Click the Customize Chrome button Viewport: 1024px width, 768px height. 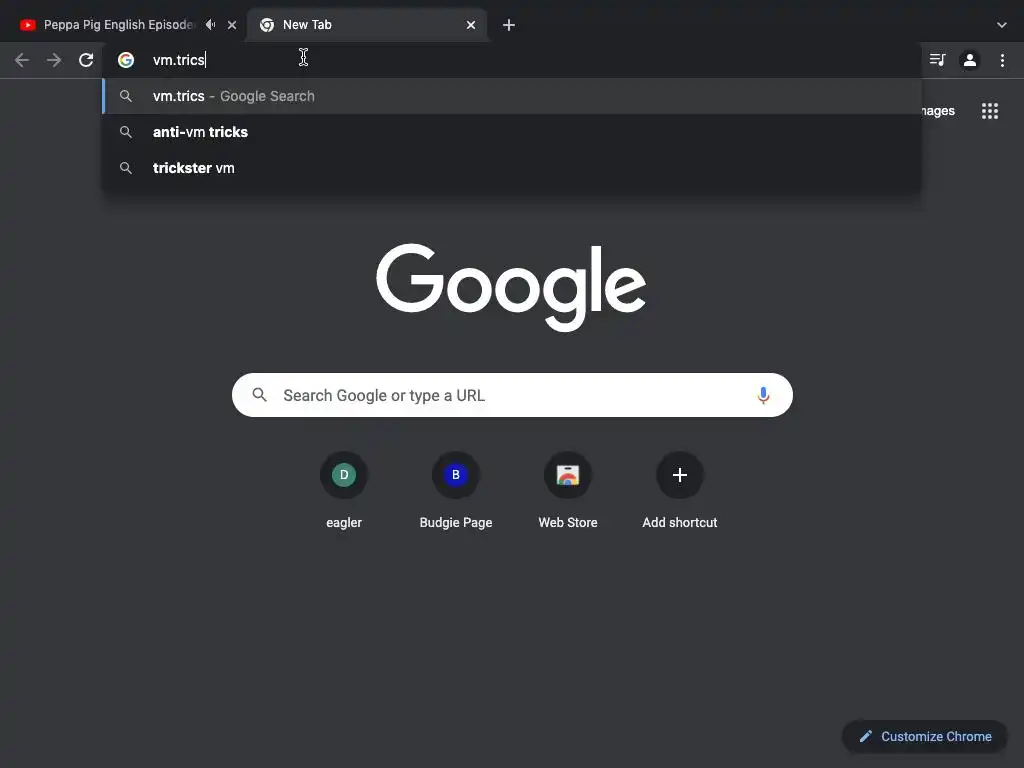pos(925,737)
